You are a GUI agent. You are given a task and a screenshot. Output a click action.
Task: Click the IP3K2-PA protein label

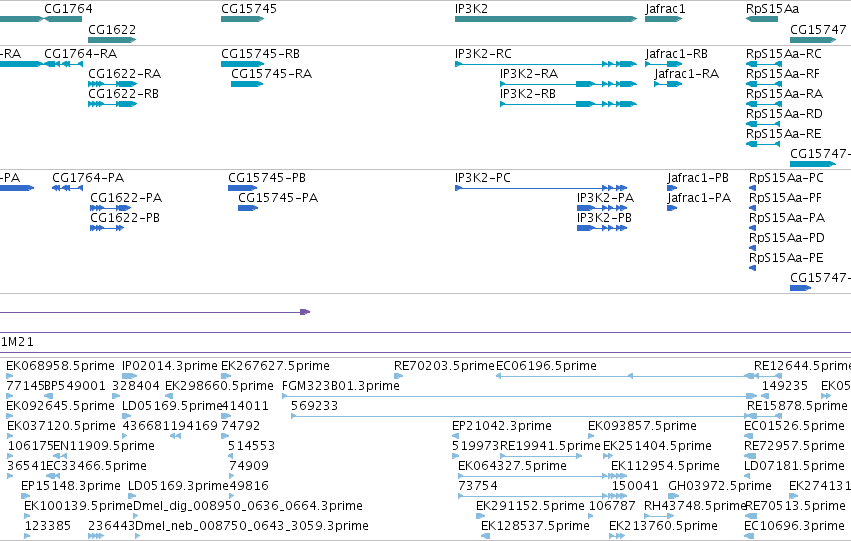605,198
